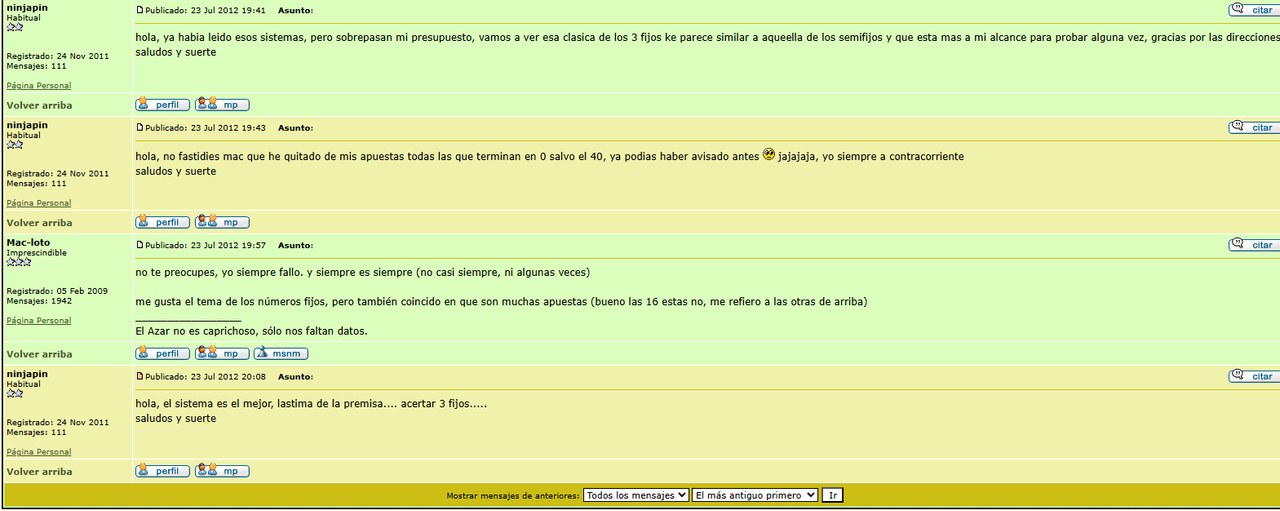Quote Mac-loto's 19:57 post with citar

(x=1254, y=245)
